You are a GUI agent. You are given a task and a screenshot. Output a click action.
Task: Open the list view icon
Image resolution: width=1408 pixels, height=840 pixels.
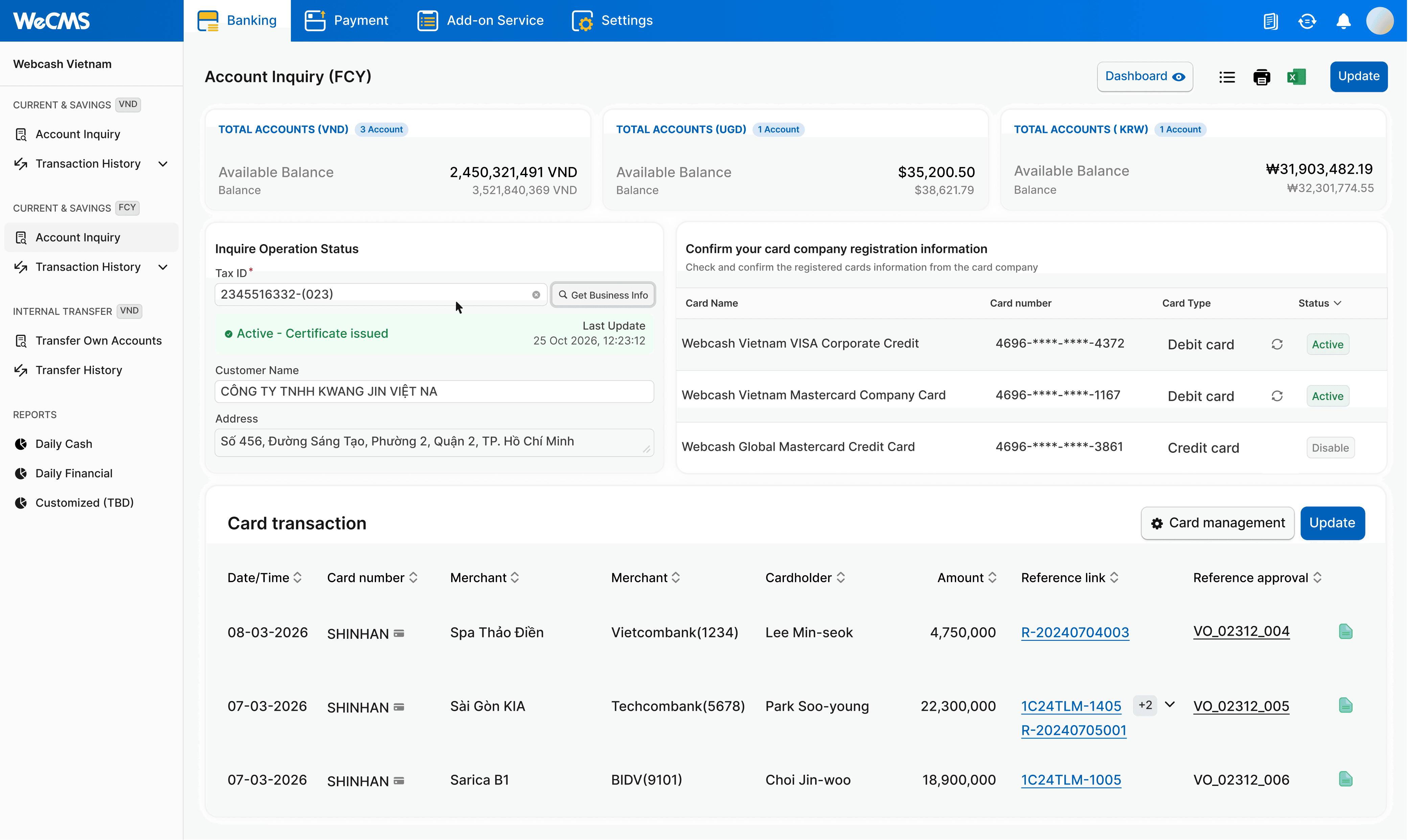(1227, 76)
